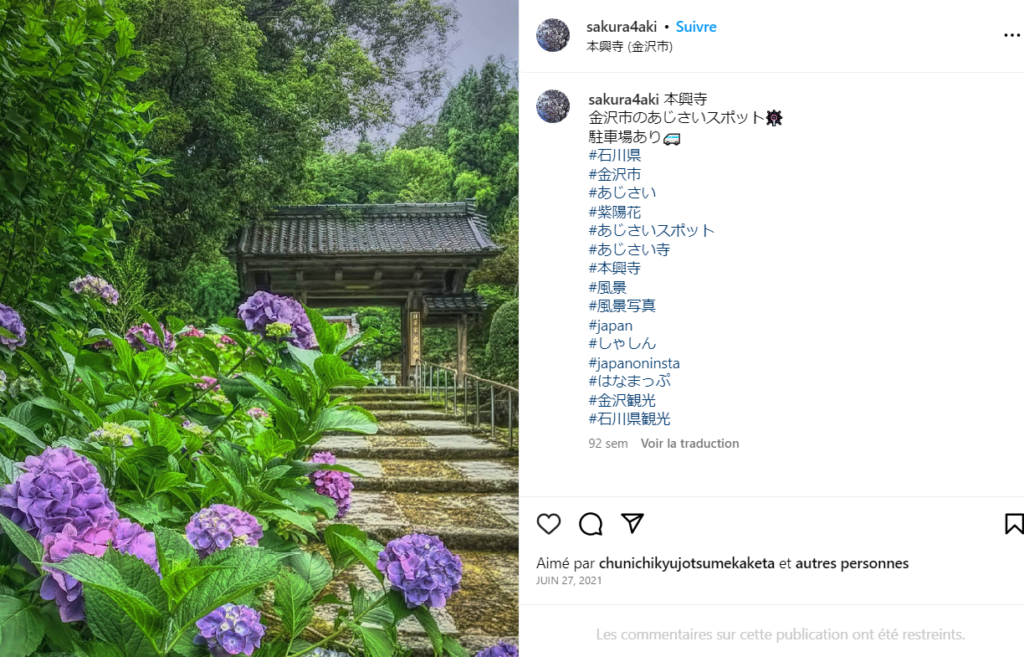The width and height of the screenshot is (1024, 657).
Task: Like the post with the heart icon
Action: coord(549,524)
